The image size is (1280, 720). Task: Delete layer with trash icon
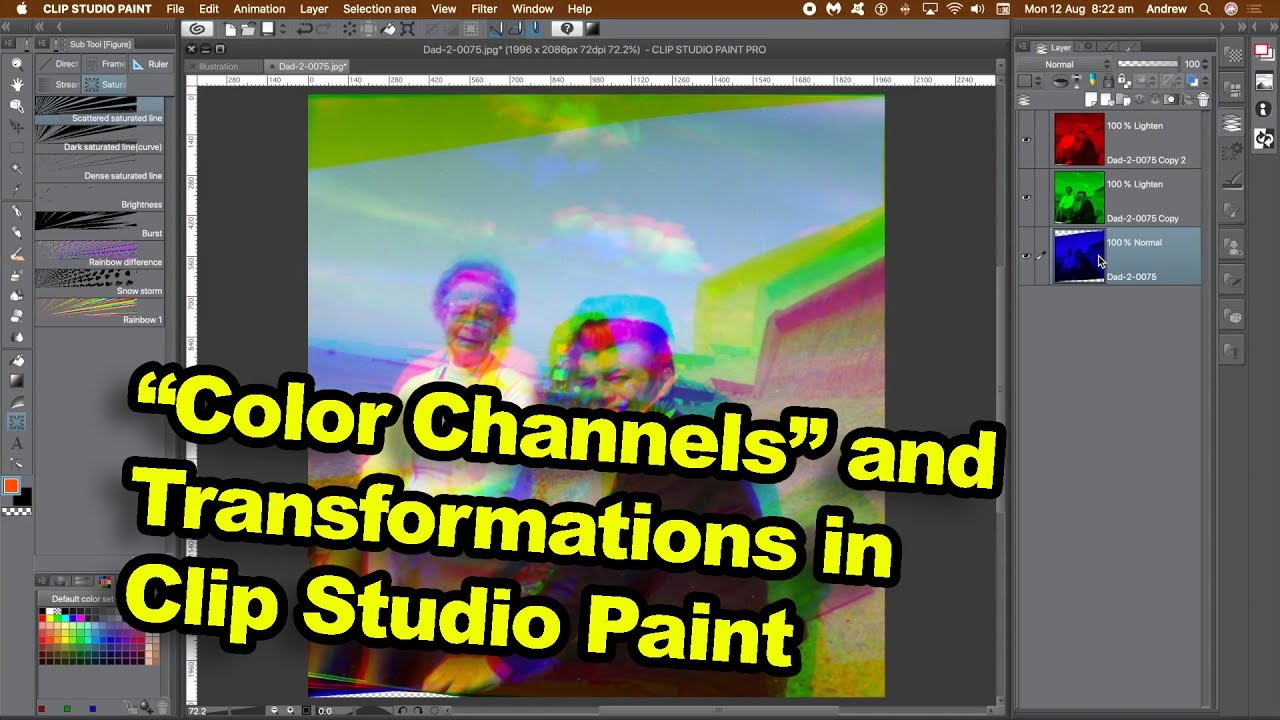[1203, 99]
